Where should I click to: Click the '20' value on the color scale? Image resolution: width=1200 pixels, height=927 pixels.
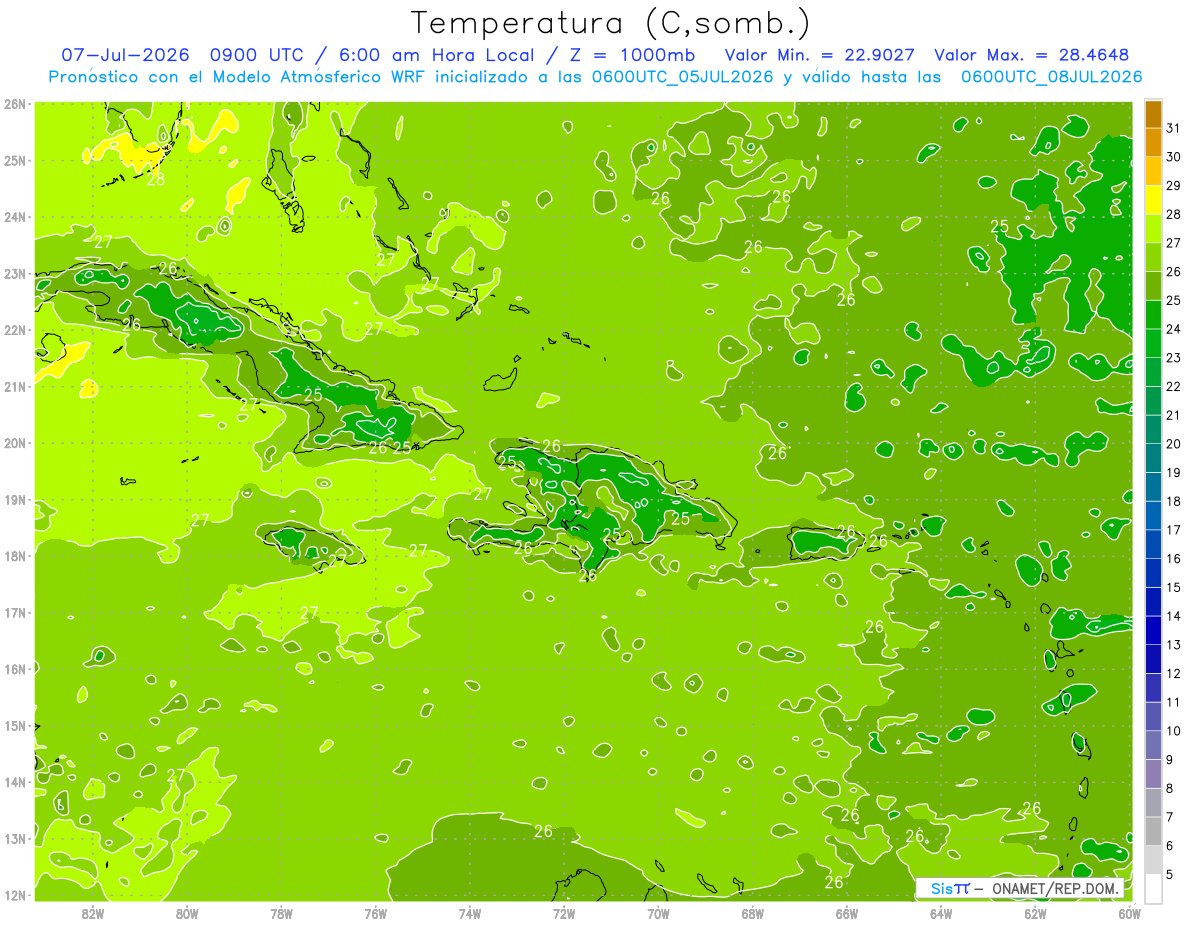click(1174, 444)
